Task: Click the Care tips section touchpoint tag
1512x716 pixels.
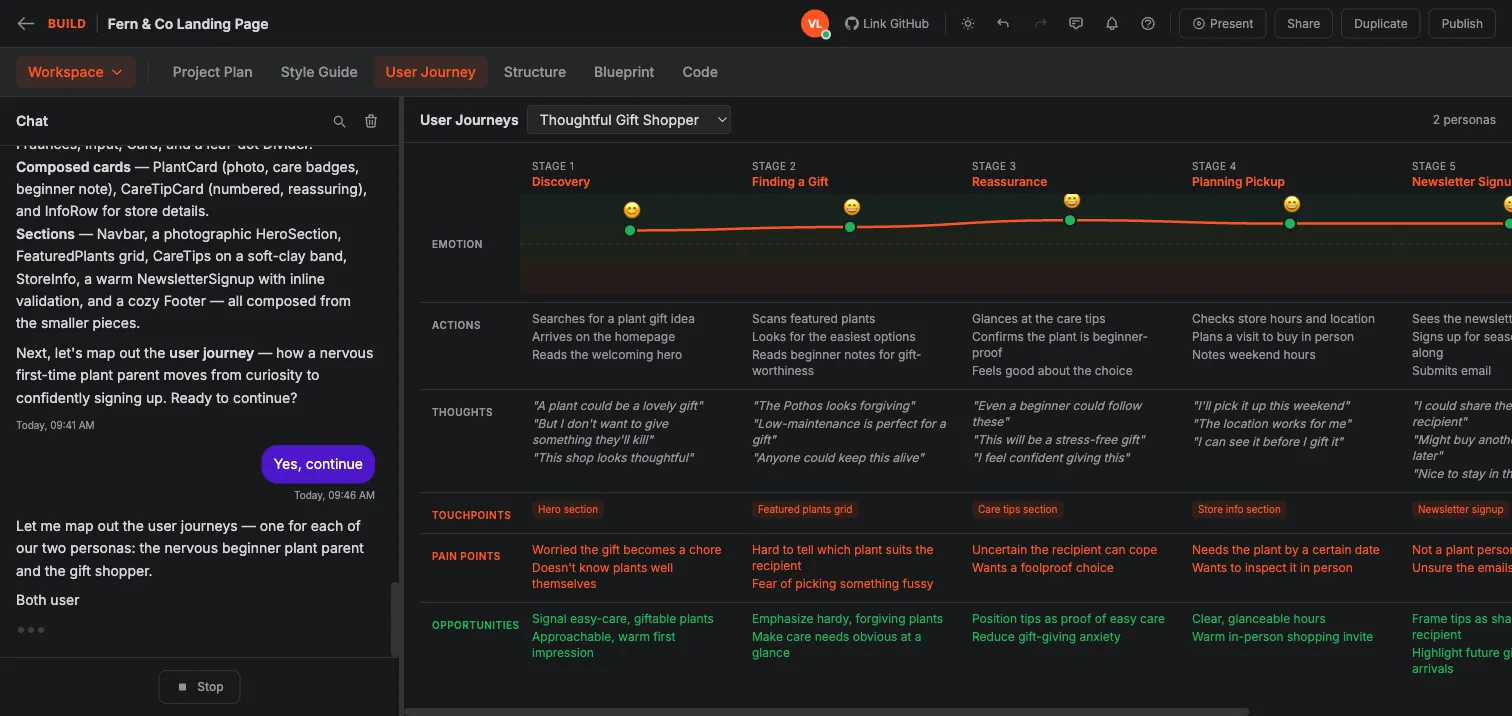Action: [1017, 510]
